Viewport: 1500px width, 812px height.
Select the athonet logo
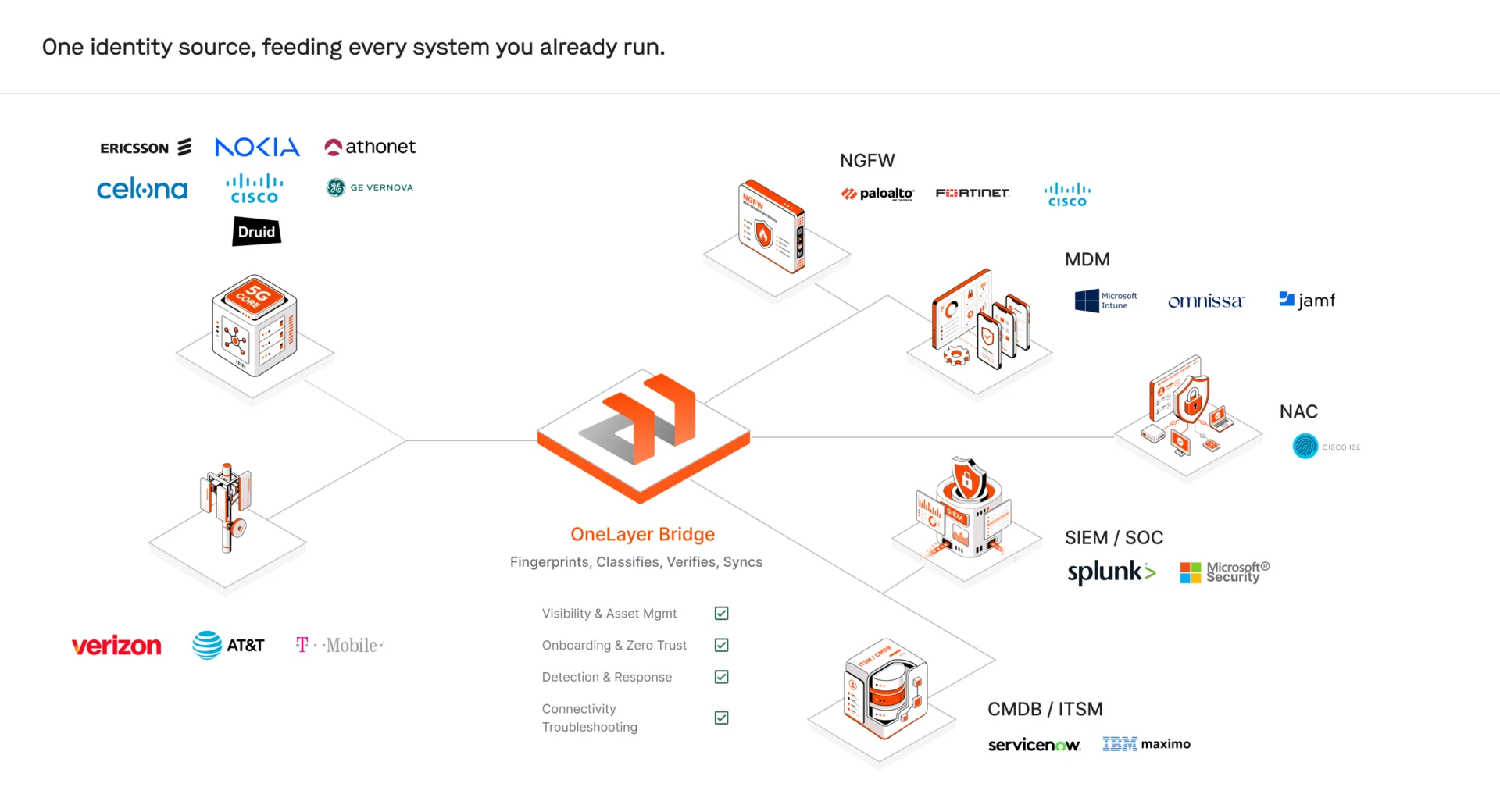(x=370, y=147)
